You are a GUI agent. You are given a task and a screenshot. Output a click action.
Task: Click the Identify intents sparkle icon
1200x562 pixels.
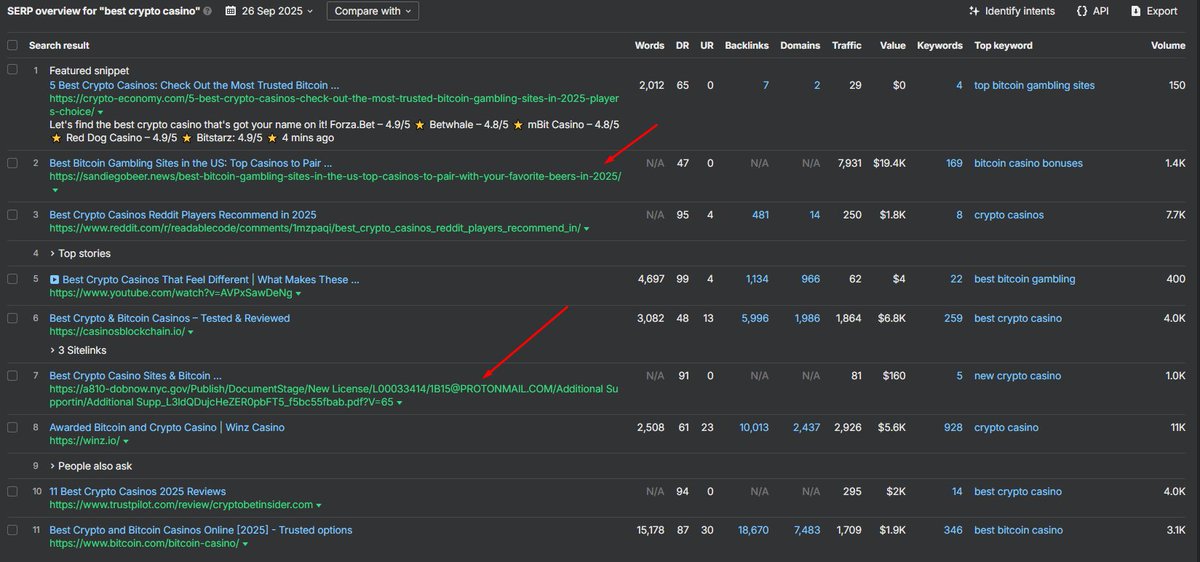(x=974, y=11)
